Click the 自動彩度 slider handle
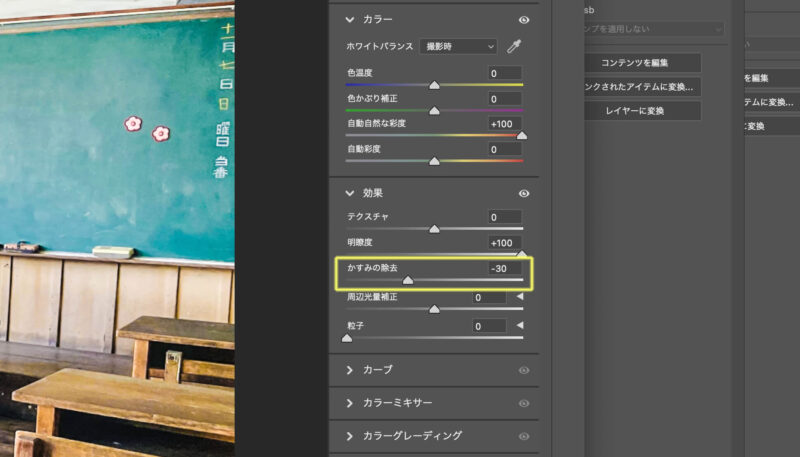 click(x=434, y=161)
